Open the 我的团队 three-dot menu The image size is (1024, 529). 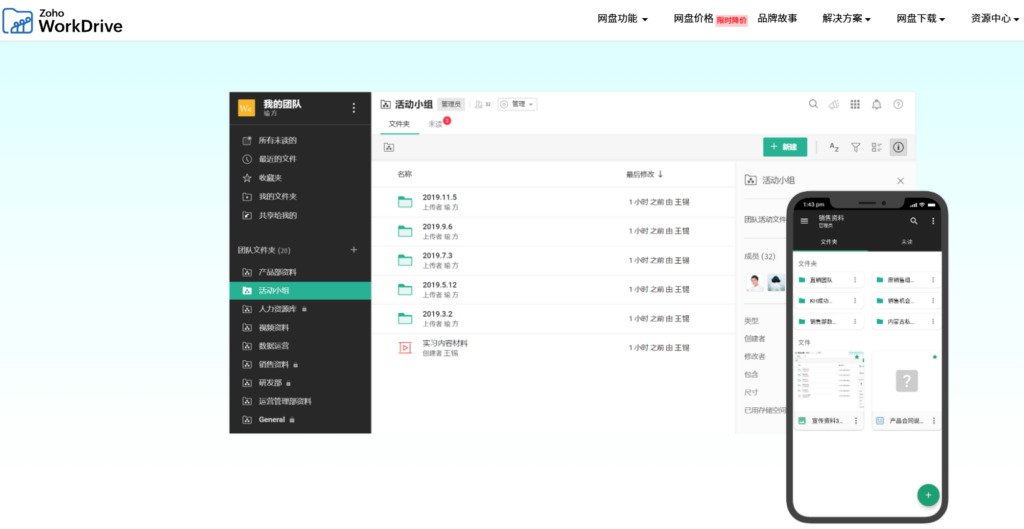[354, 108]
